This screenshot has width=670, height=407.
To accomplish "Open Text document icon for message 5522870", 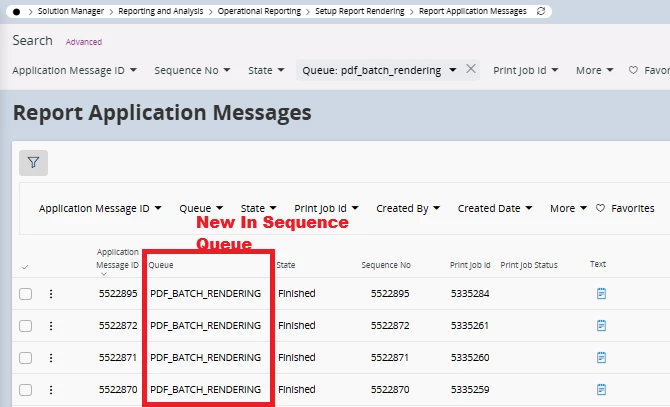I will (x=601, y=389).
